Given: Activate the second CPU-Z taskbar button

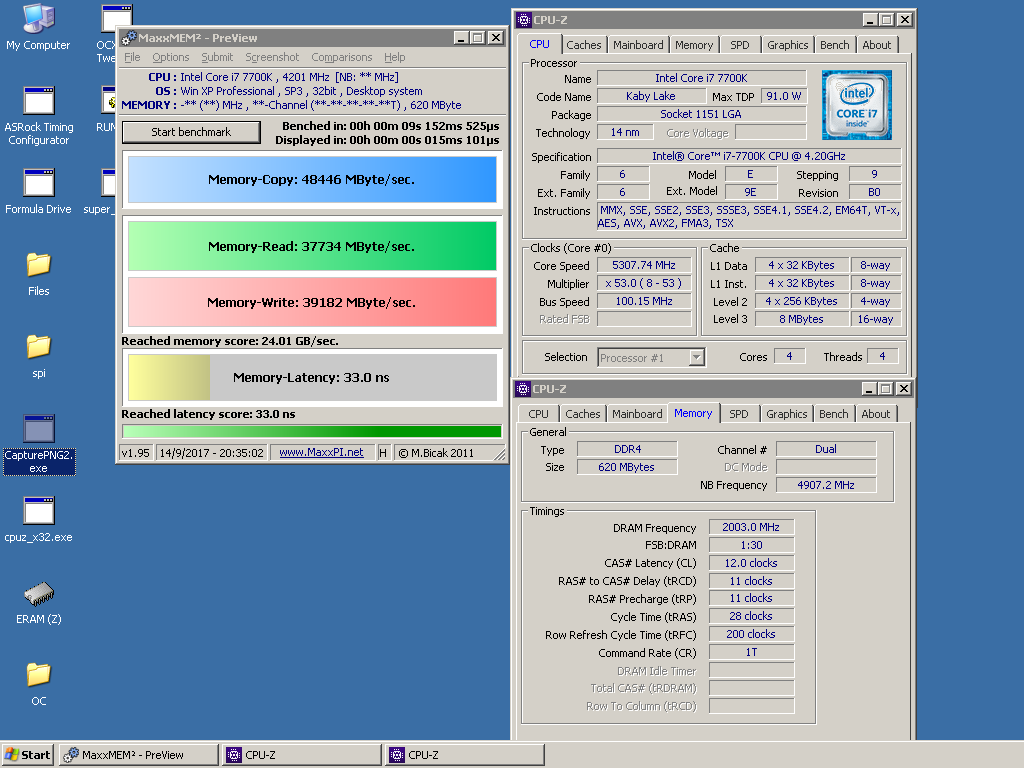Looking at the screenshot, I should coord(465,755).
